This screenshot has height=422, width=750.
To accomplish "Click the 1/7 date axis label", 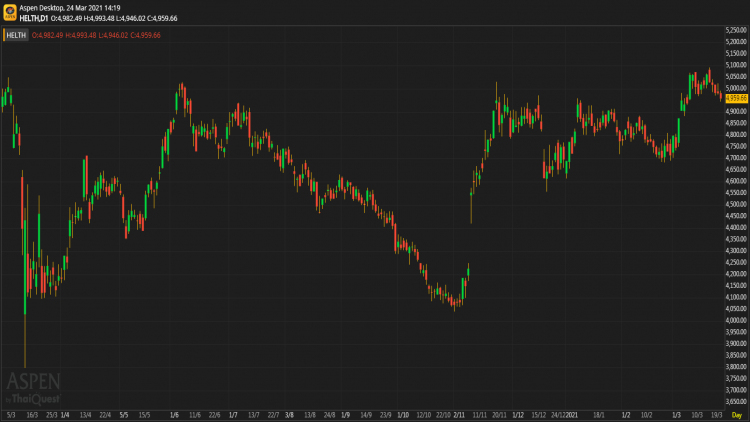I will 233,415.
